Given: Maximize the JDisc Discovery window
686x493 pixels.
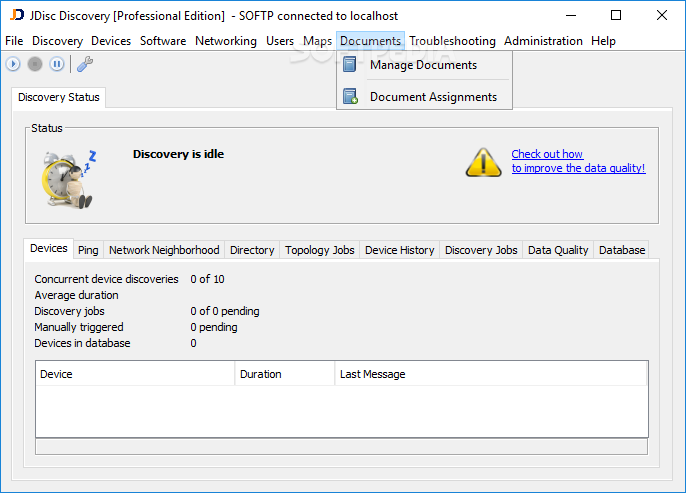Looking at the screenshot, I should (x=616, y=16).
